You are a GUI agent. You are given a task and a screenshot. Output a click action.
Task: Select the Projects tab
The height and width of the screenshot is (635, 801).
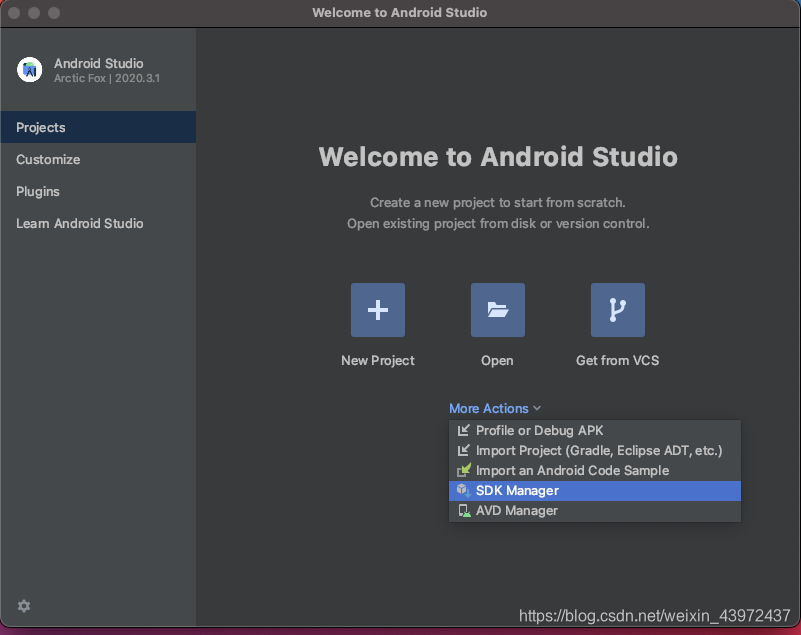(98, 127)
